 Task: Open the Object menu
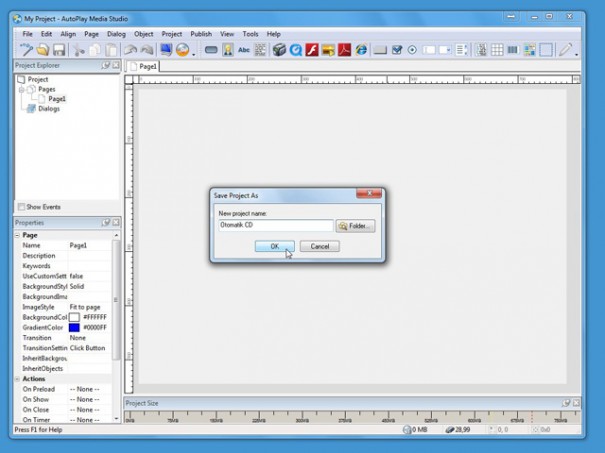click(144, 34)
